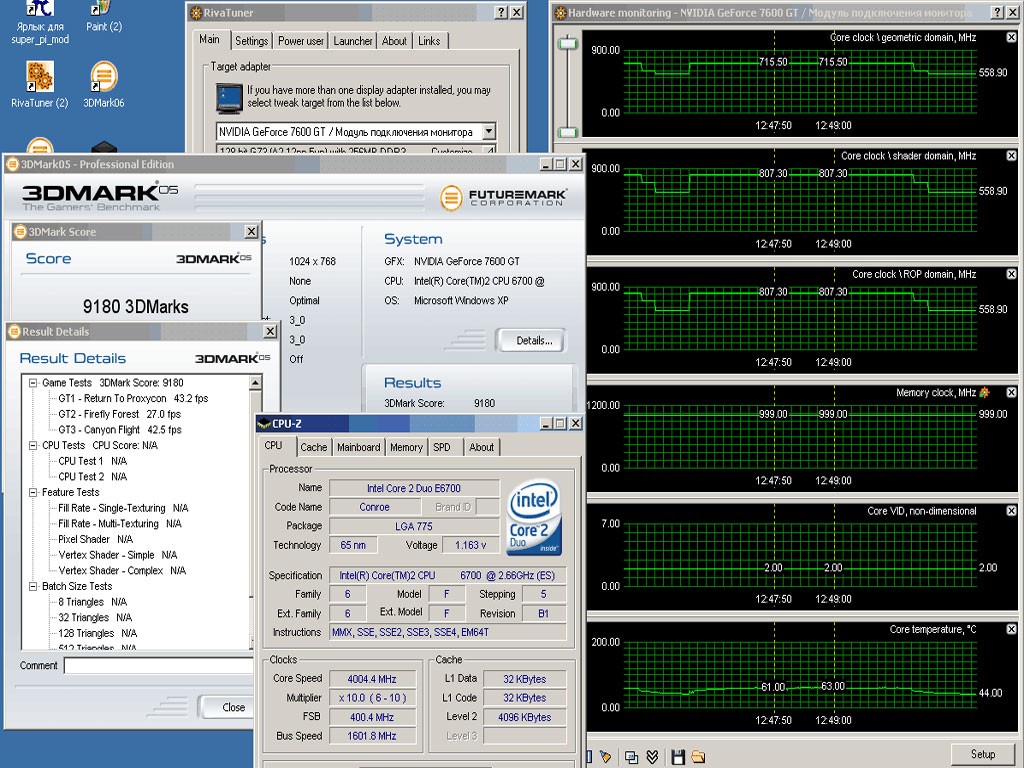Switch to the SPD tab in CPU-Z

click(x=441, y=447)
